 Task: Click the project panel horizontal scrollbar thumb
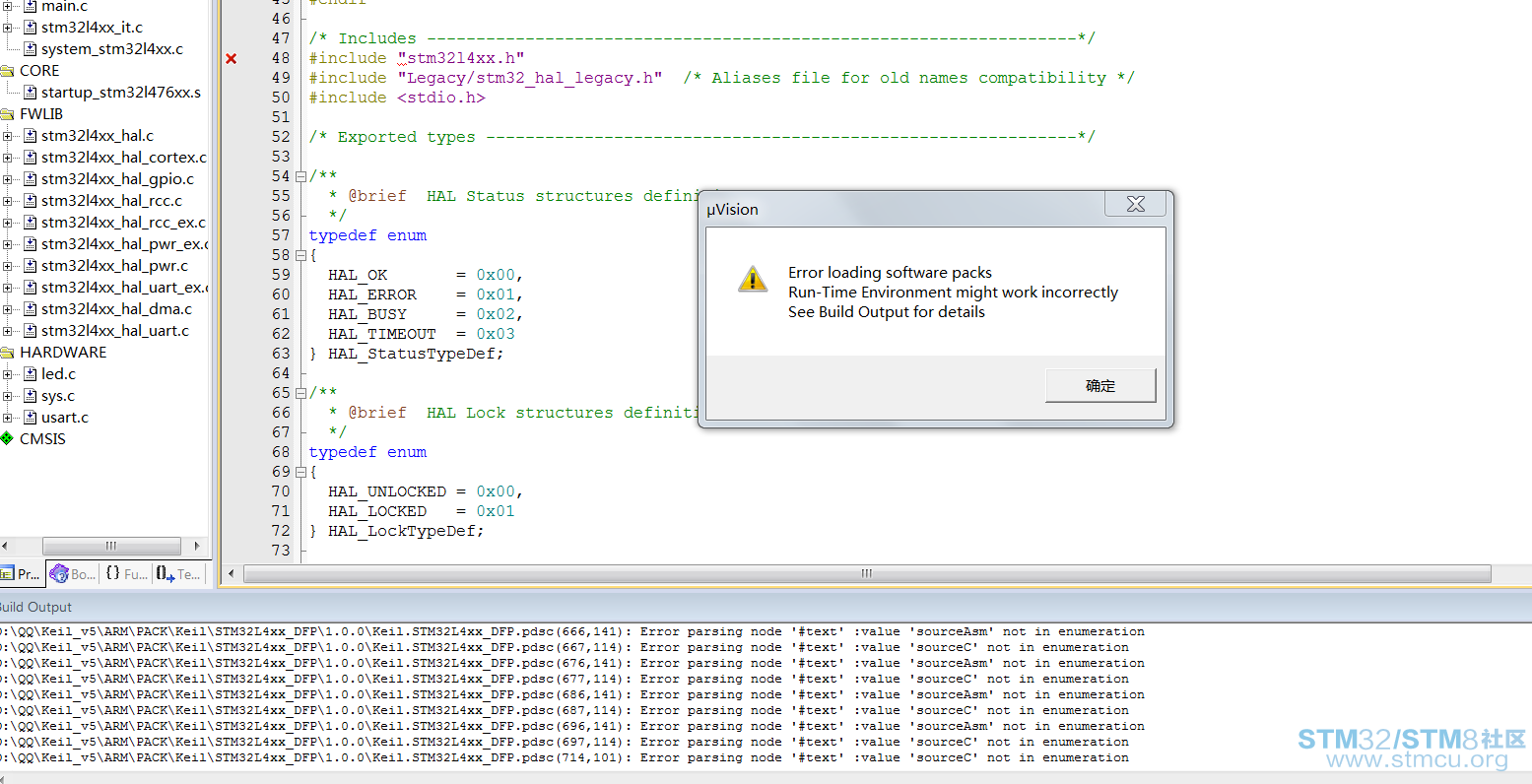pyautogui.click(x=111, y=546)
